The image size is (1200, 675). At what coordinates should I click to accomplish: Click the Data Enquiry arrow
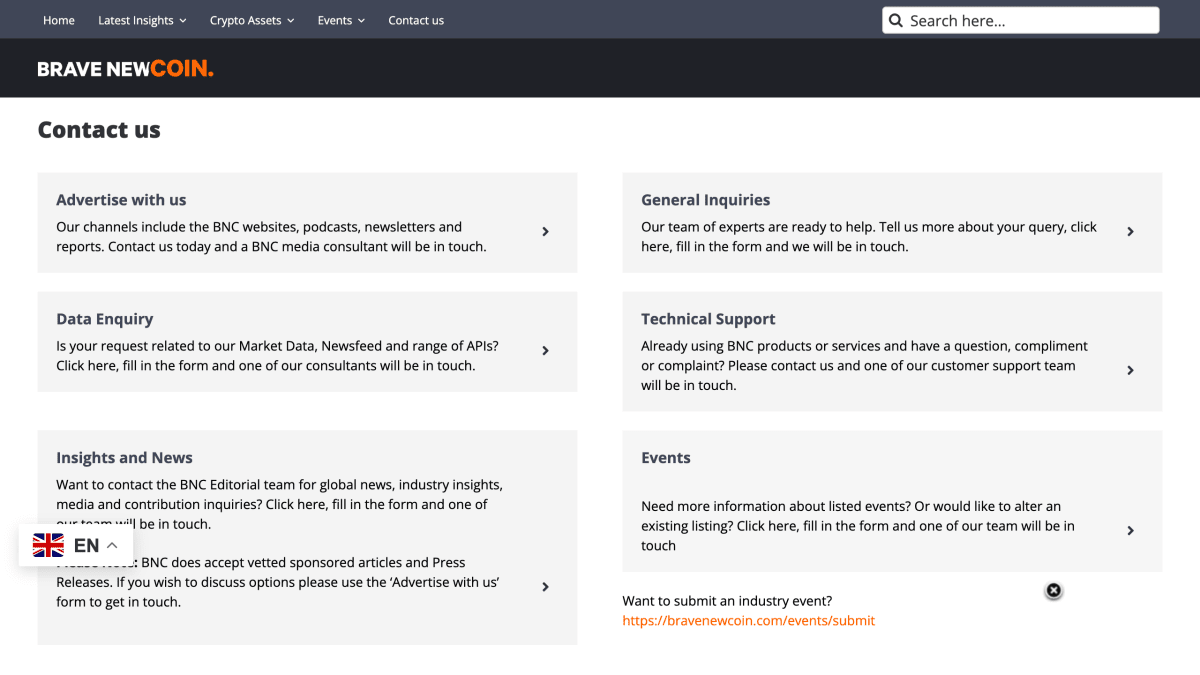[x=545, y=350]
